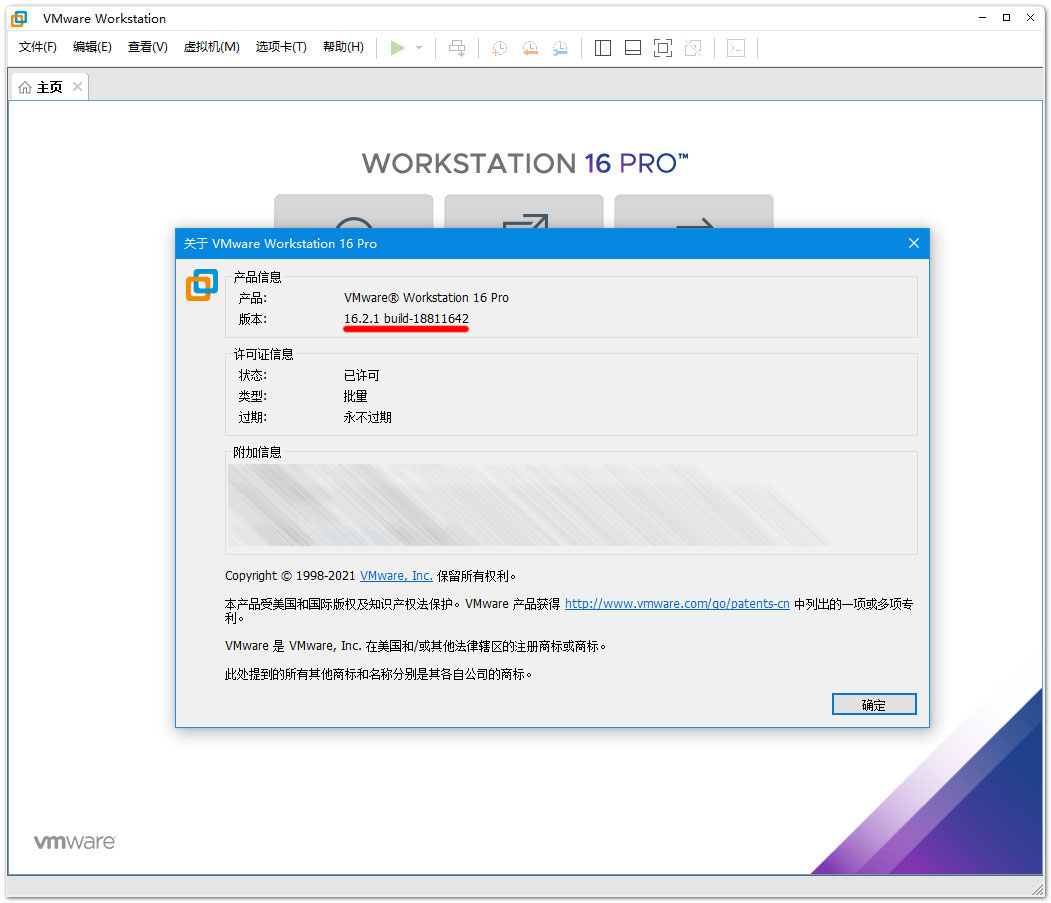Click the product name VMware® Workstation 16 Pro

coord(426,298)
